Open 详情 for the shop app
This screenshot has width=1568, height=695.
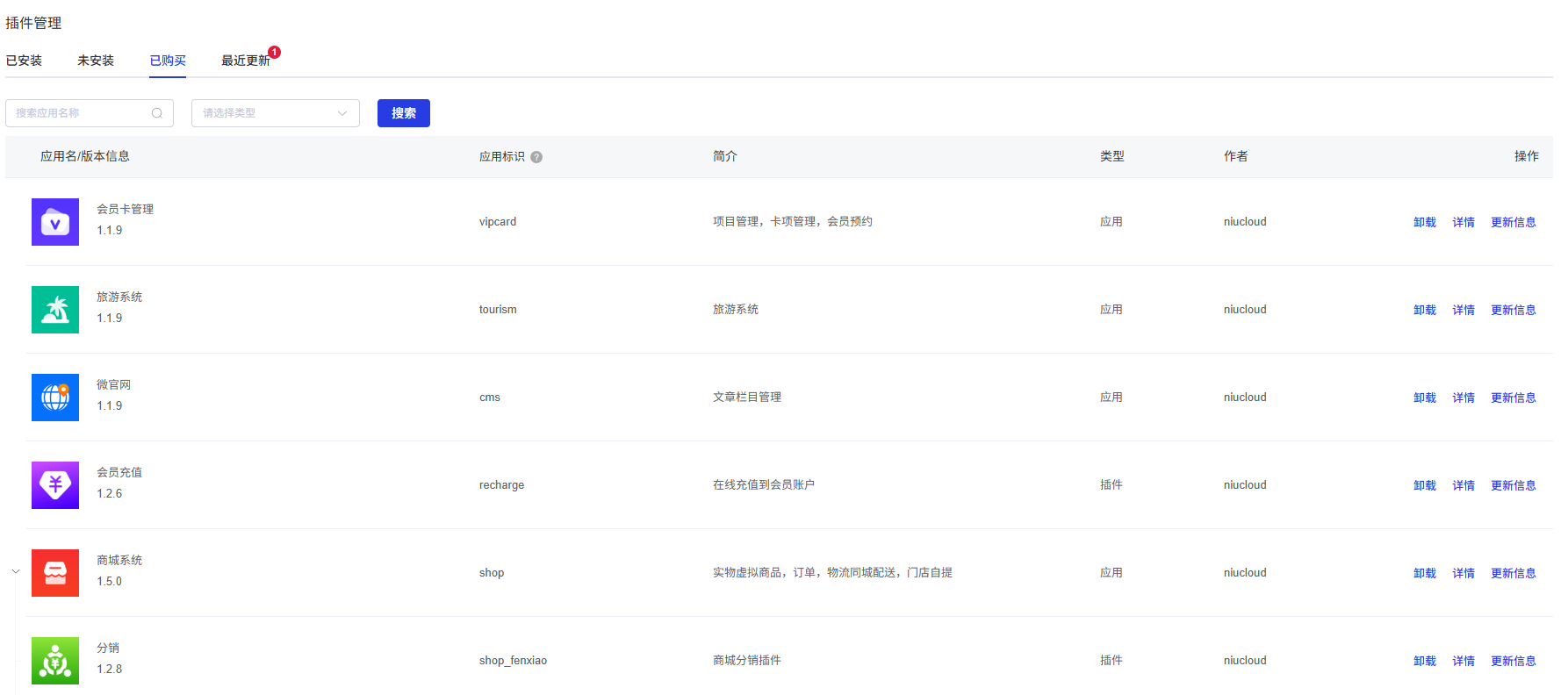click(1463, 573)
